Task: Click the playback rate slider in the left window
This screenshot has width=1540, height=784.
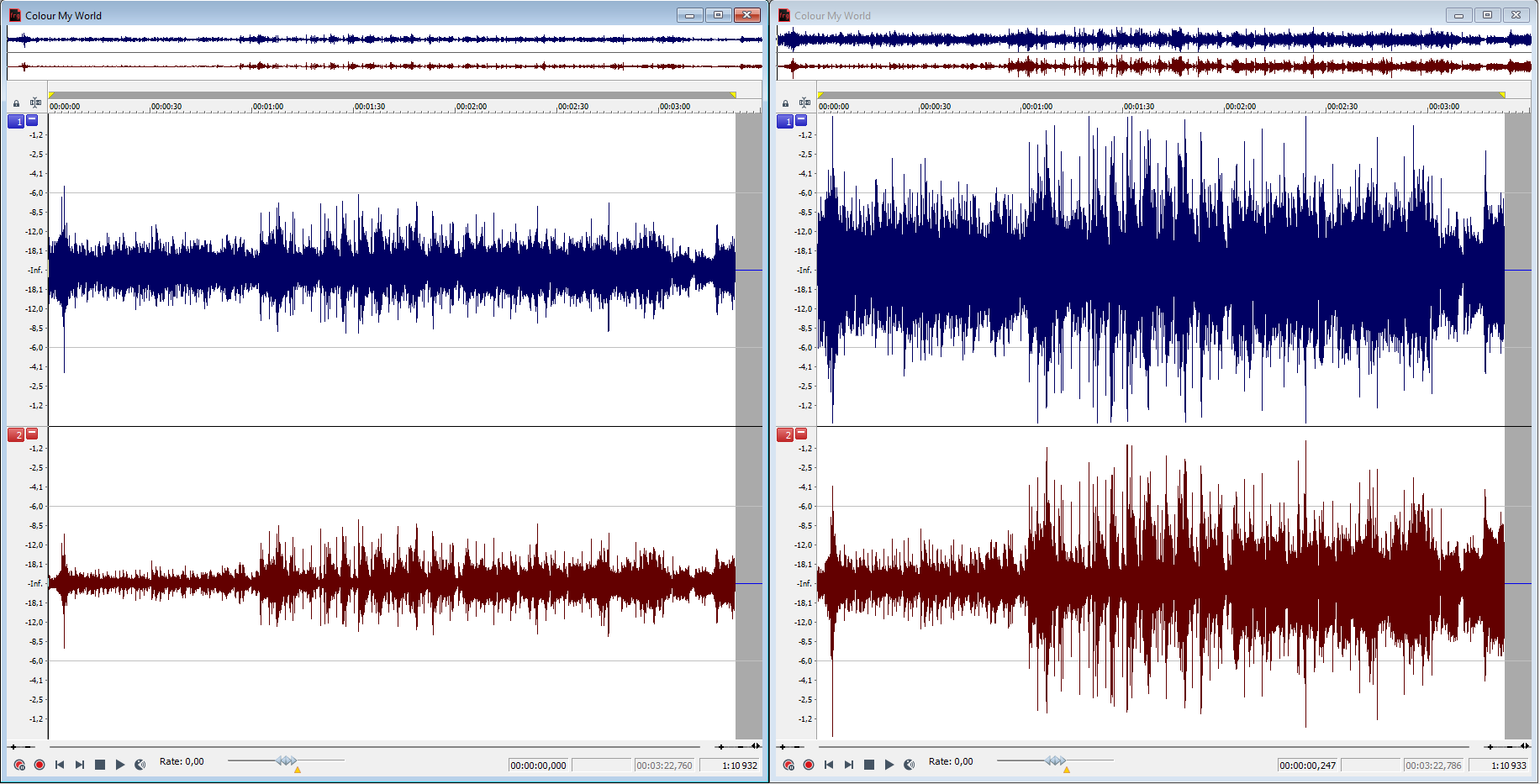Action: pyautogui.click(x=286, y=760)
